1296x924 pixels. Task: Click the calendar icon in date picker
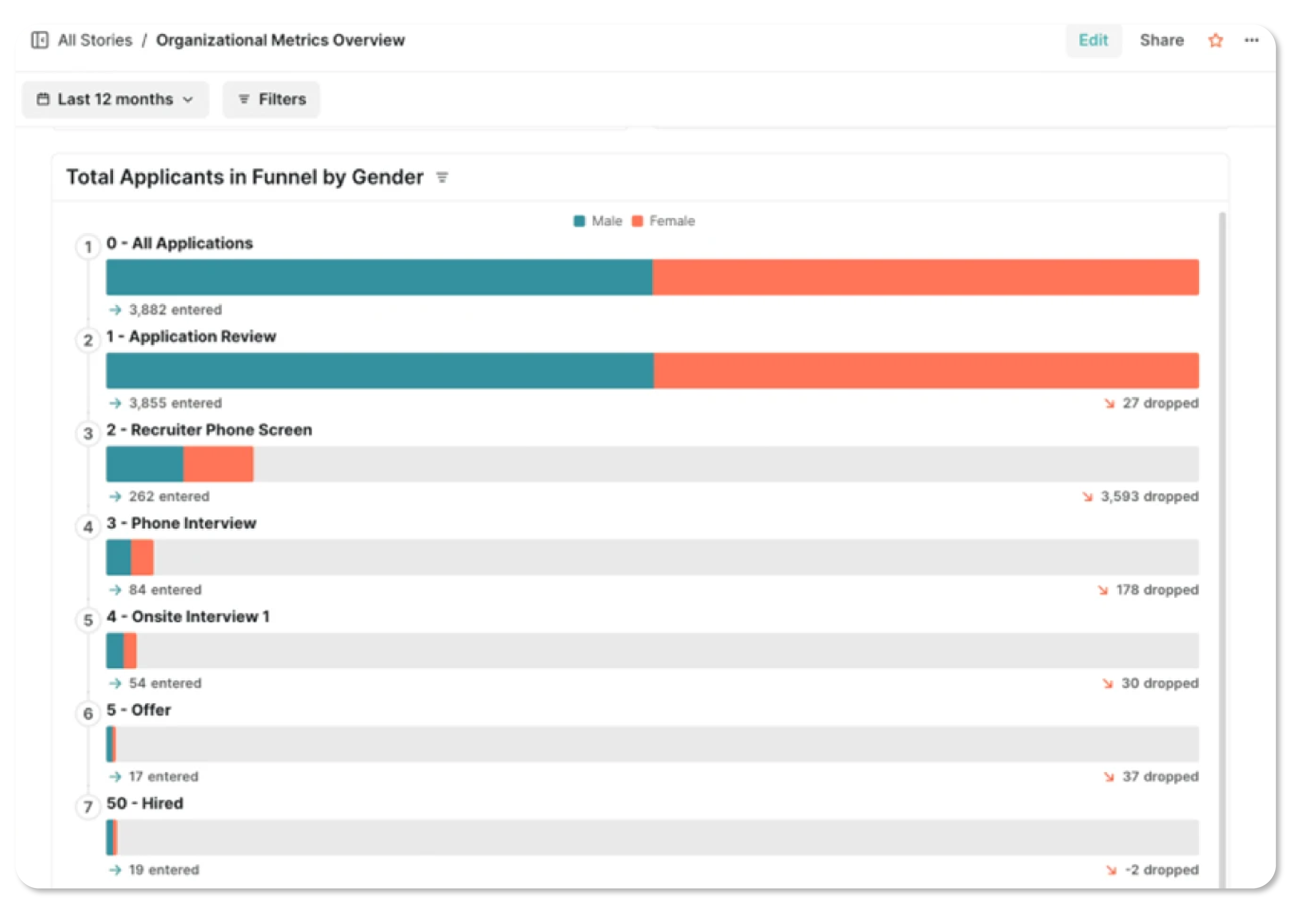coord(43,99)
